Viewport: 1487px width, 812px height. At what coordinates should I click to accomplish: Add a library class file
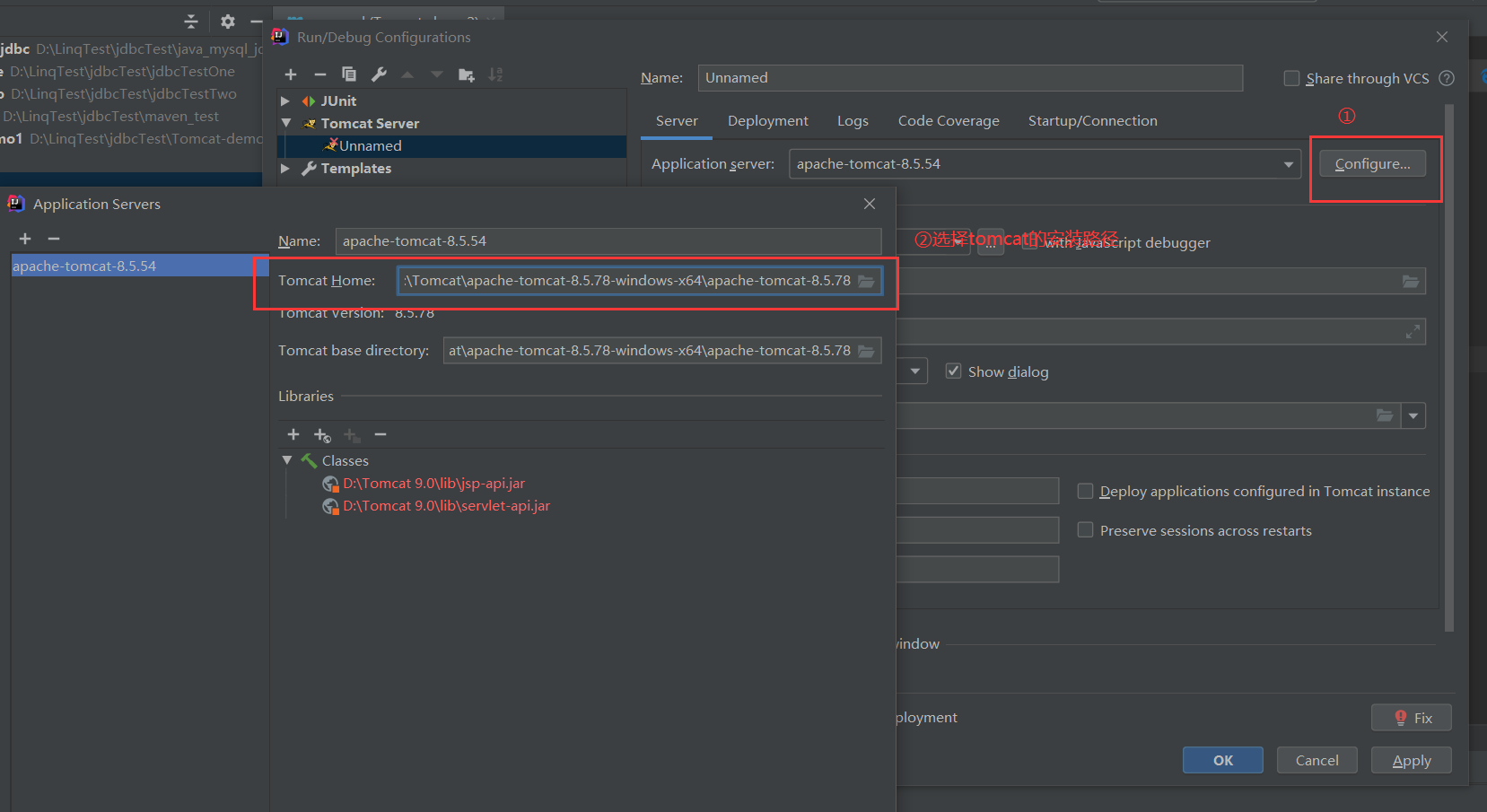293,434
